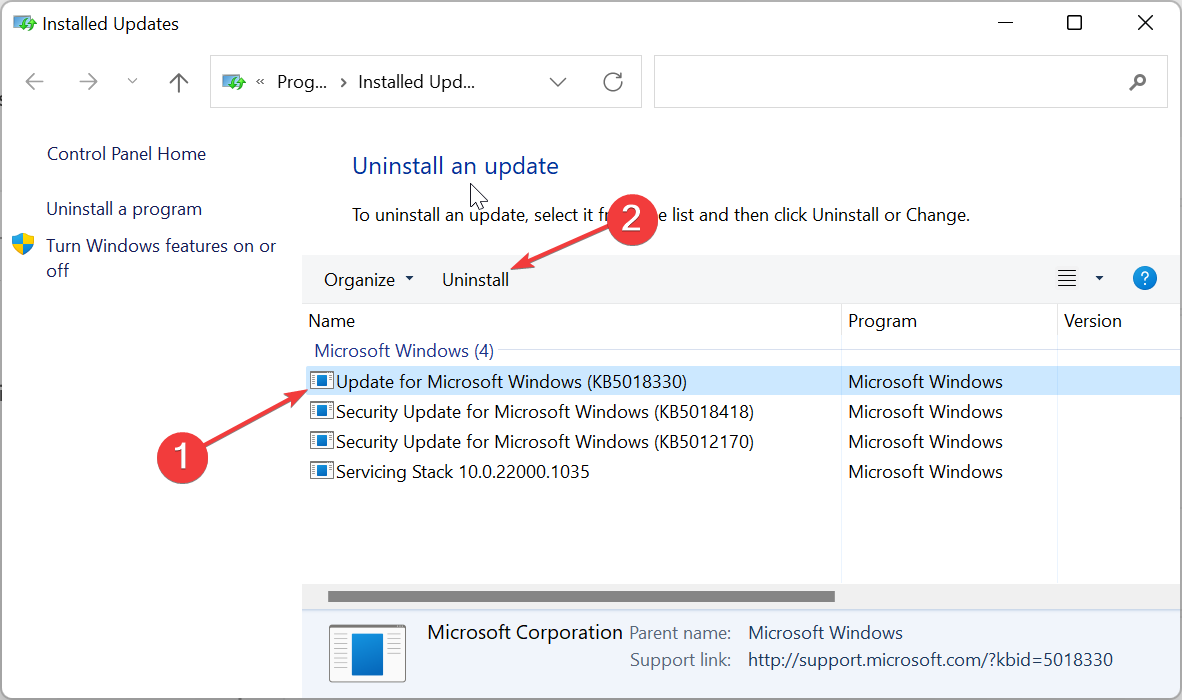The width and height of the screenshot is (1182, 700).
Task: Go up one level with Up arrow
Action: click(179, 81)
